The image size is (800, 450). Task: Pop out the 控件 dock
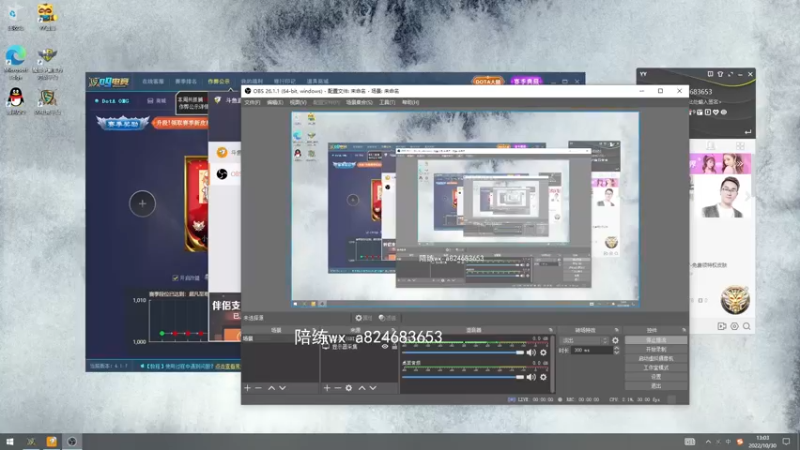(684, 330)
